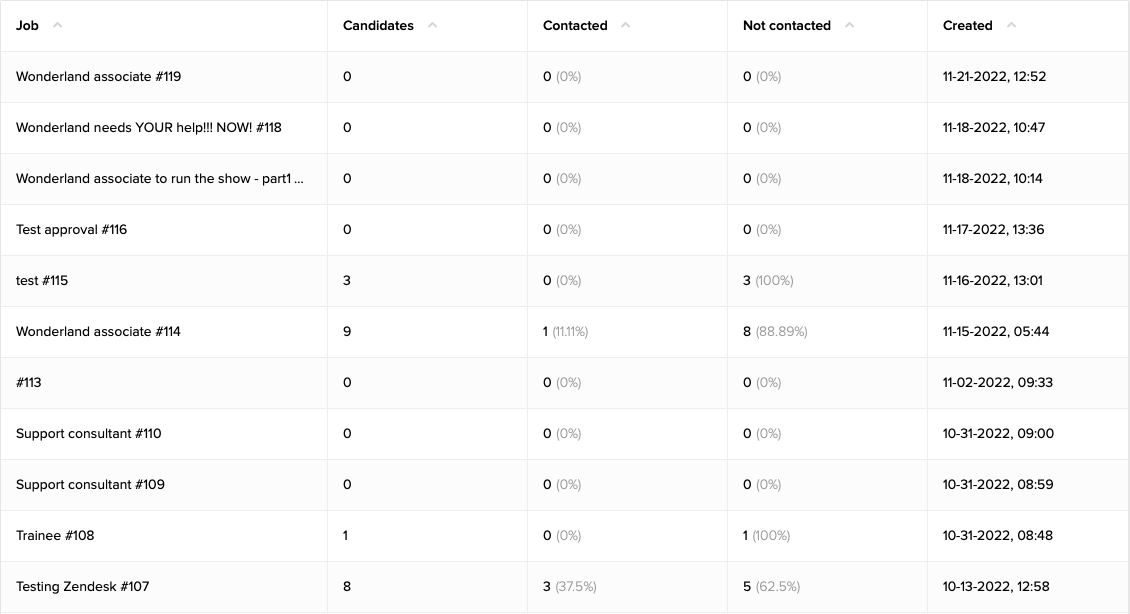Open Support consultant #110 job

click(x=88, y=434)
